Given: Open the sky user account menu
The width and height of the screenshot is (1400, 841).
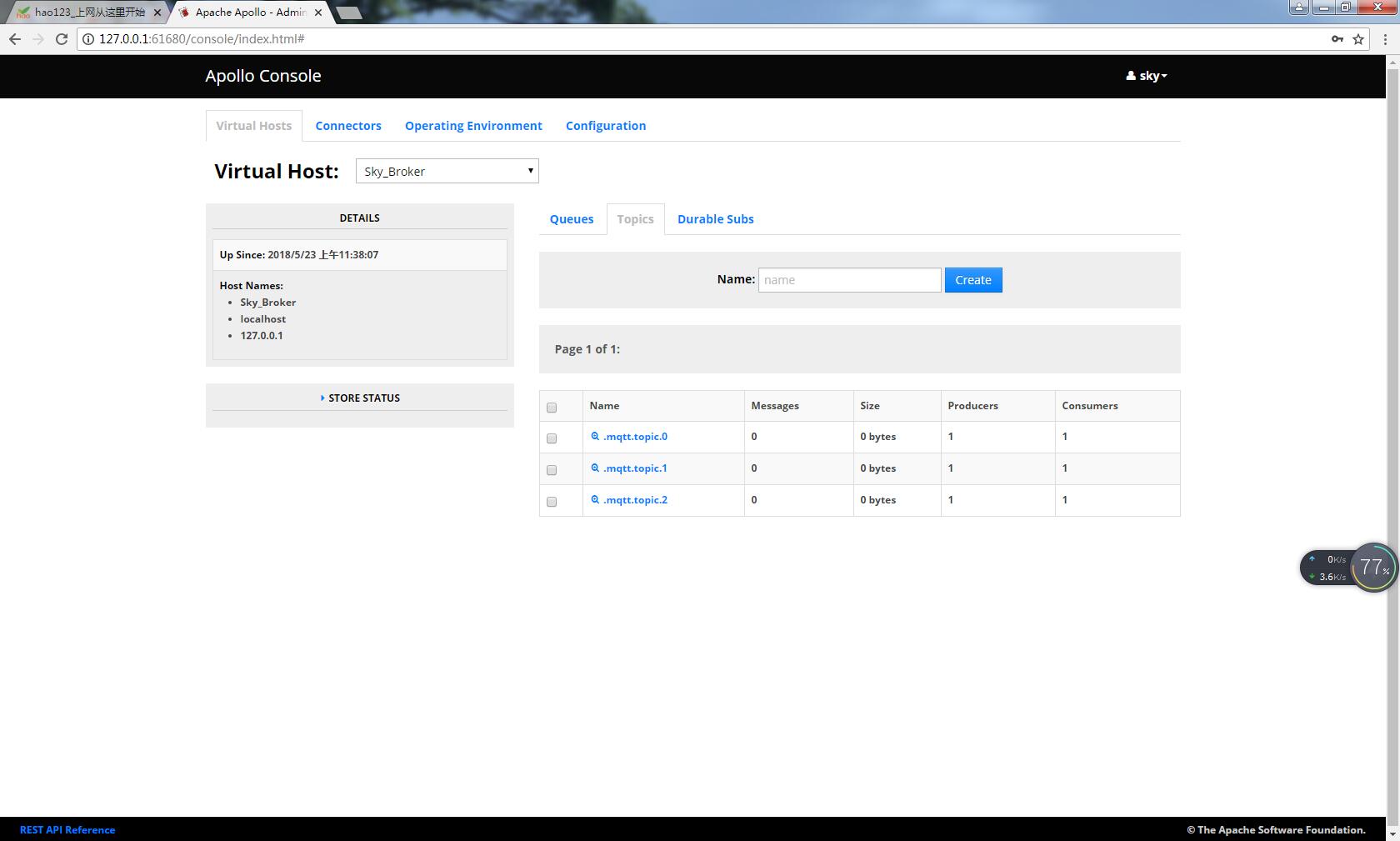Looking at the screenshot, I should [x=1147, y=75].
